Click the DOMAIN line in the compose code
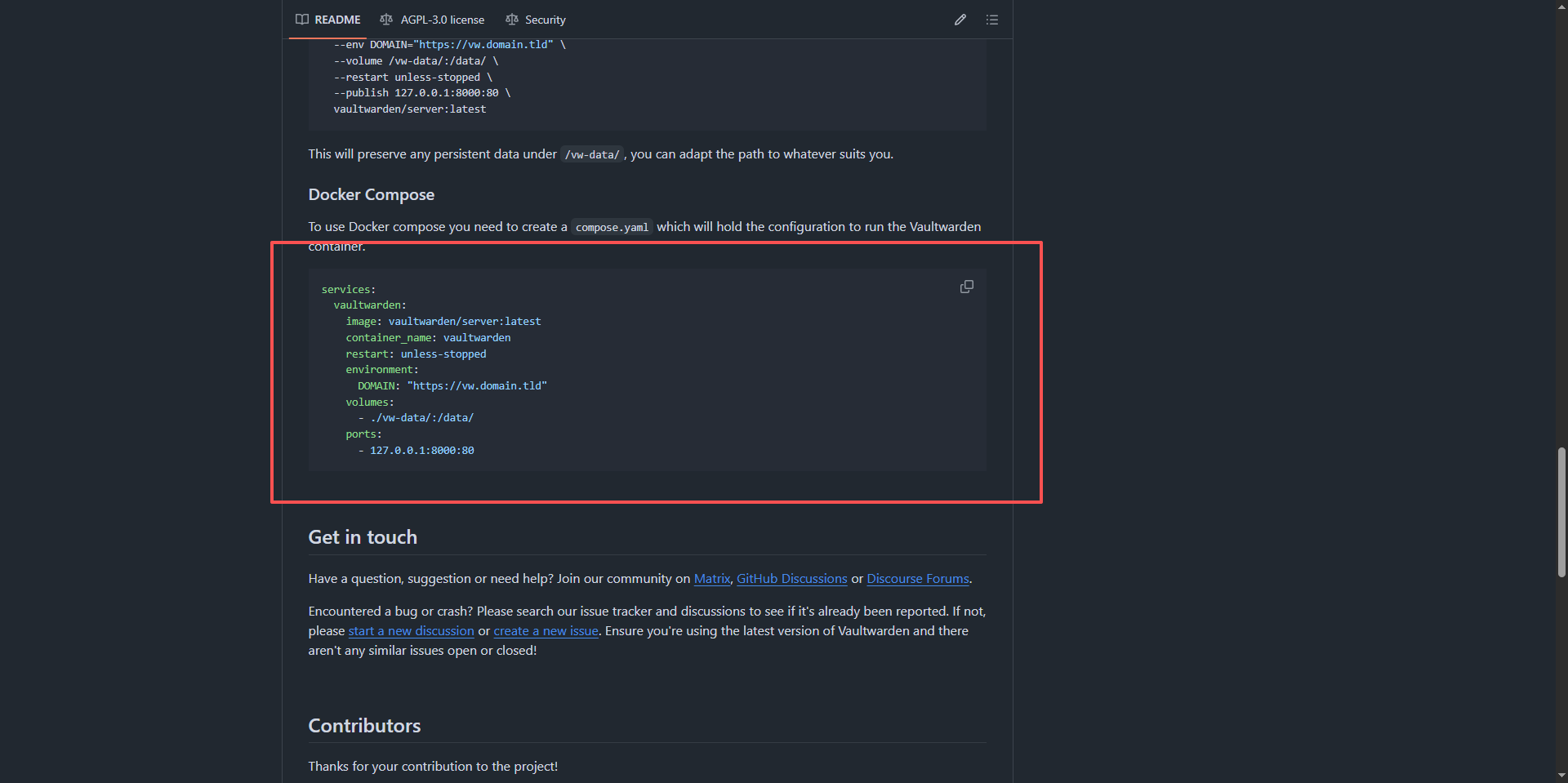The image size is (1568, 783). [x=452, y=386]
